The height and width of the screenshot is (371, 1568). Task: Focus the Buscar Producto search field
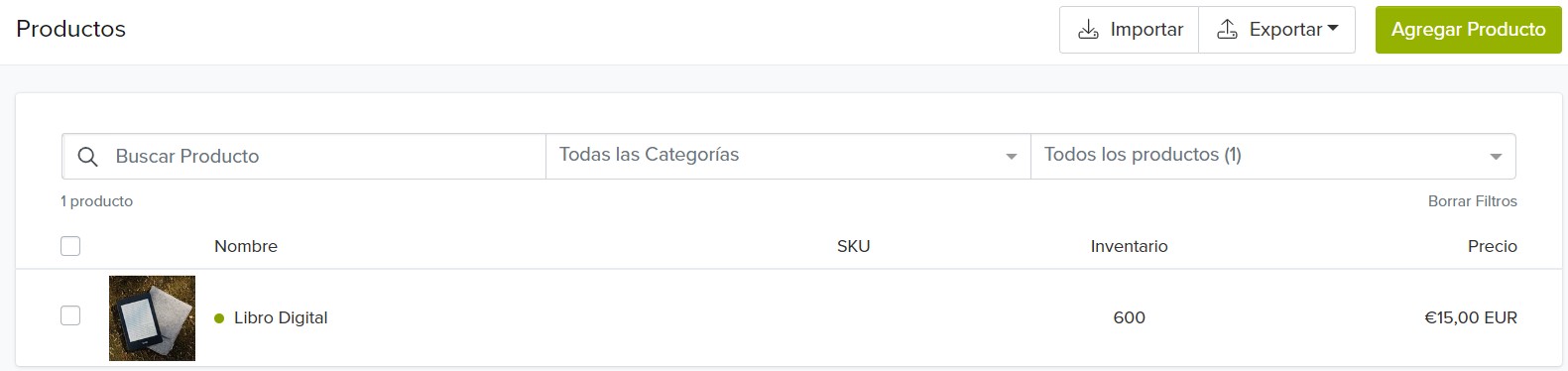point(303,156)
